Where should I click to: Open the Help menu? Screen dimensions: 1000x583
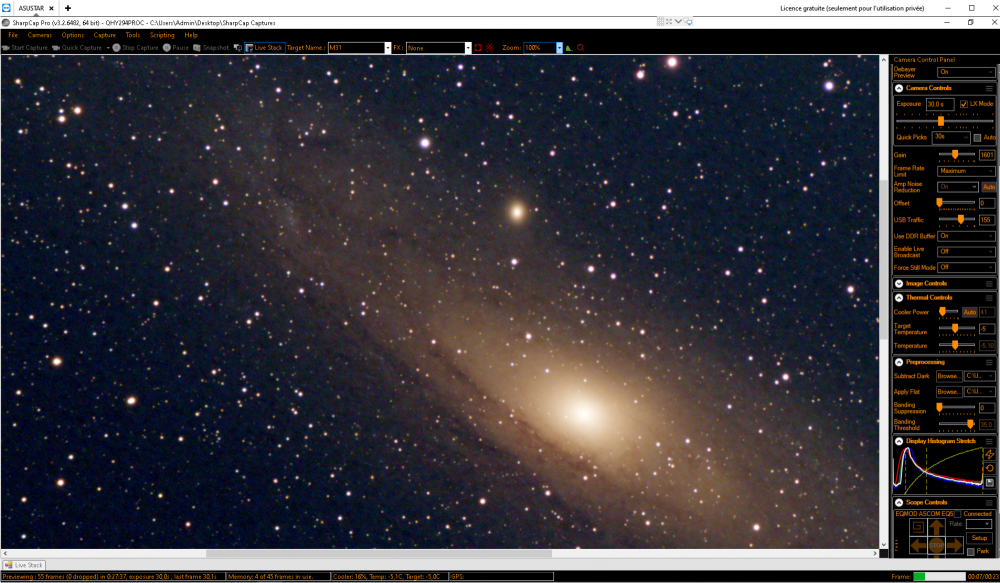[191, 35]
